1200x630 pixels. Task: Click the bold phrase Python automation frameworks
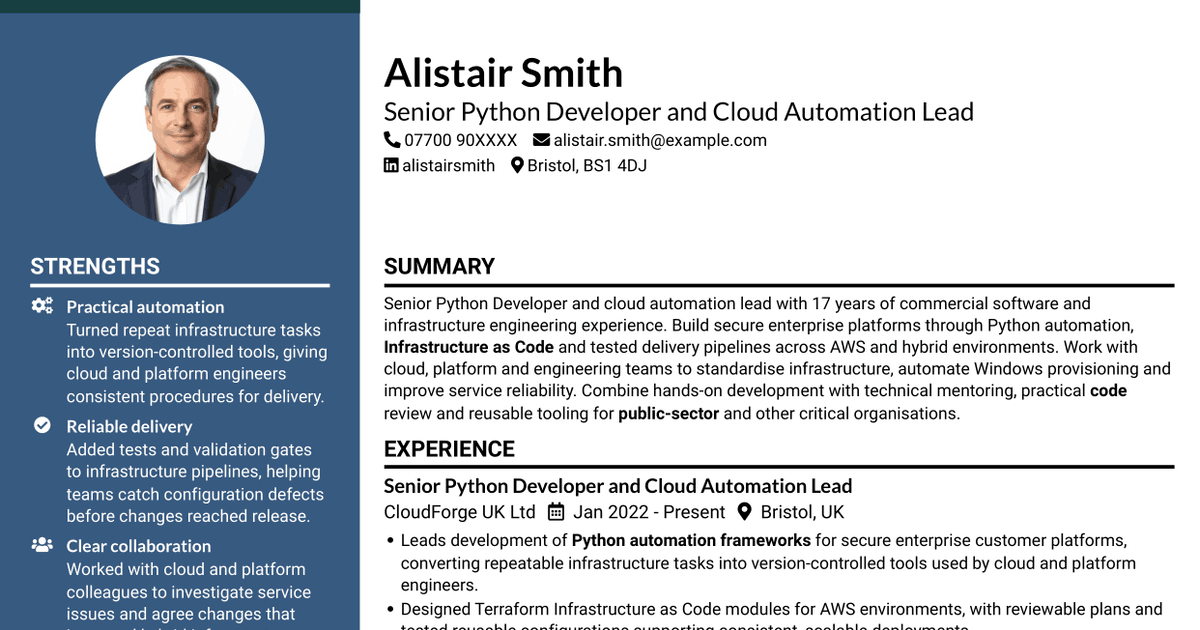pyautogui.click(x=691, y=540)
